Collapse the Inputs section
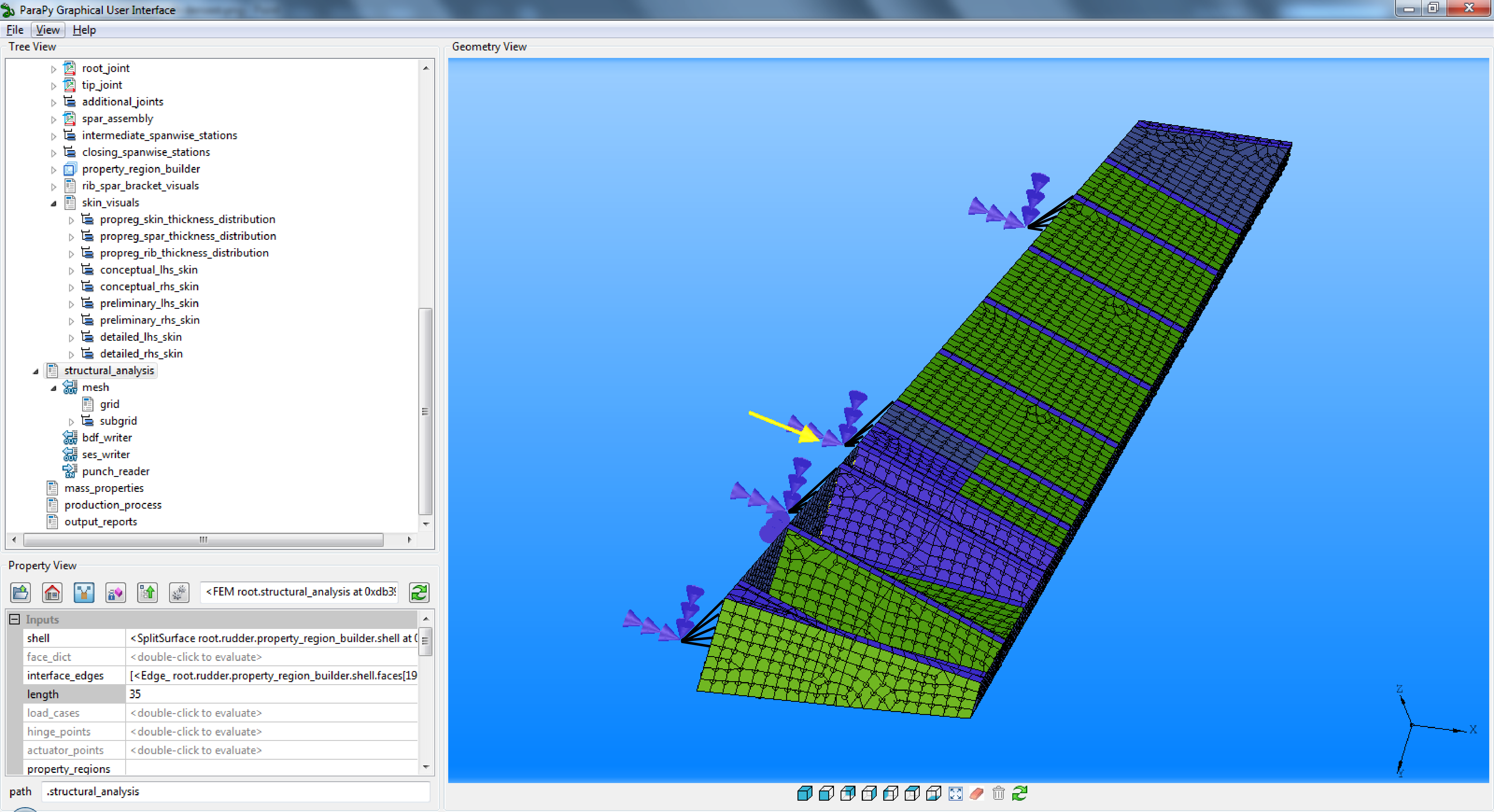 coord(15,619)
